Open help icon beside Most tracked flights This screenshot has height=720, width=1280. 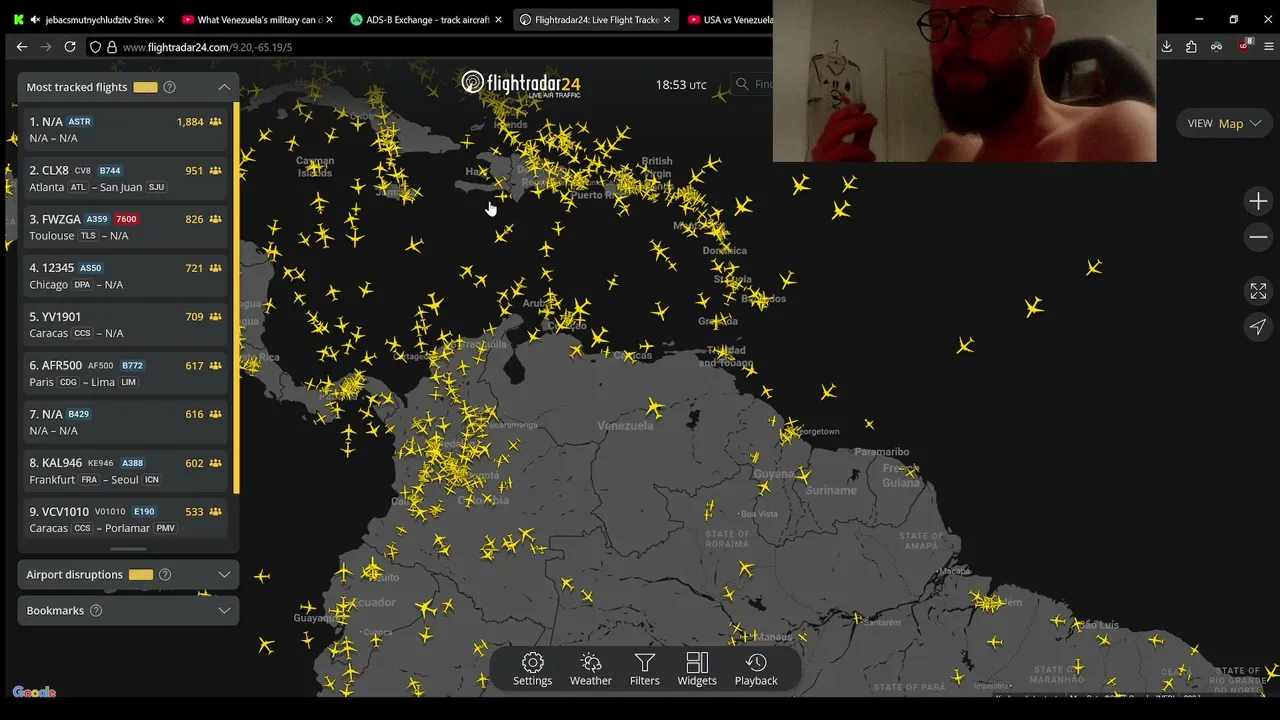click(169, 87)
